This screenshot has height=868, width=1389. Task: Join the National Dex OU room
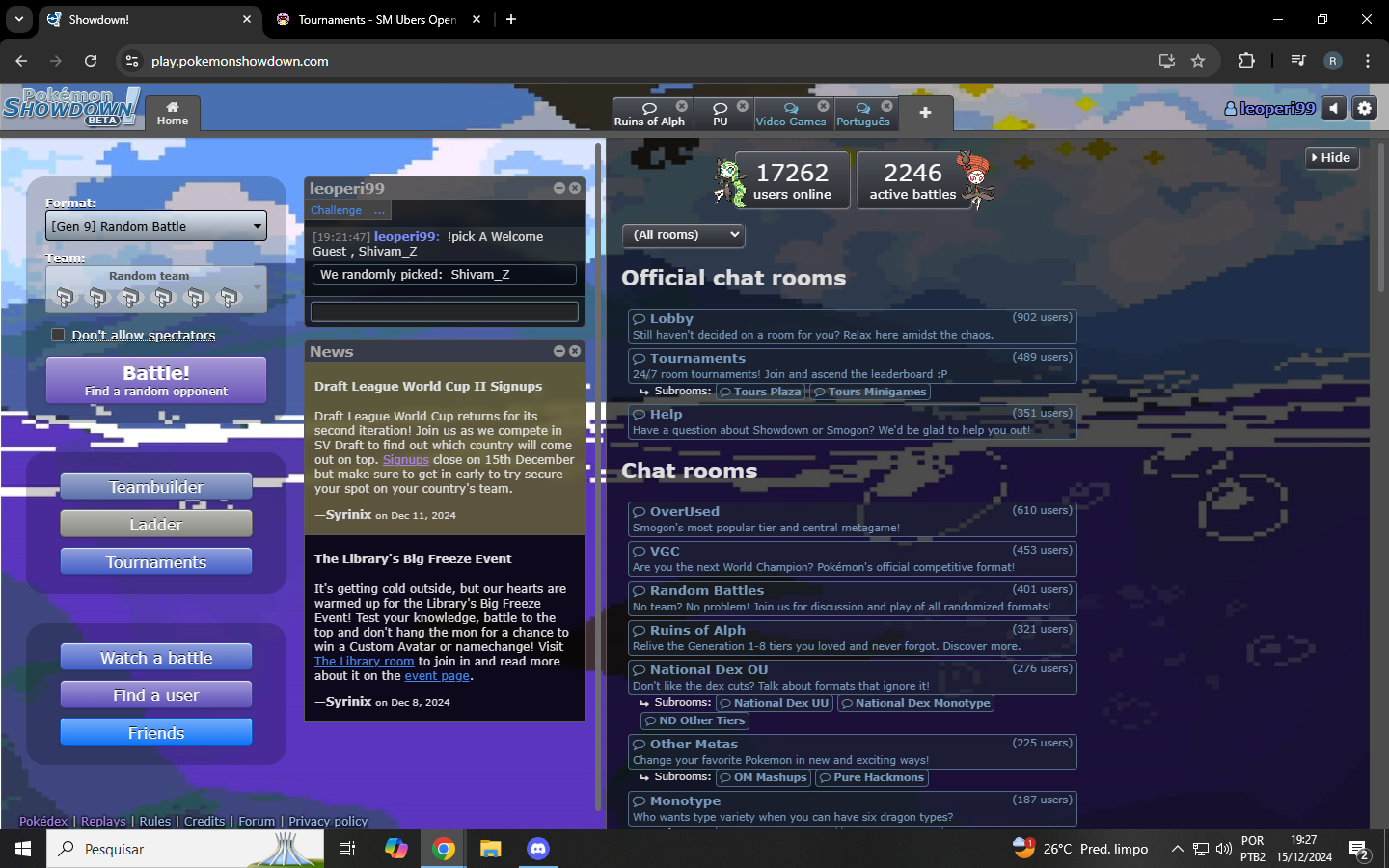pyautogui.click(x=853, y=677)
